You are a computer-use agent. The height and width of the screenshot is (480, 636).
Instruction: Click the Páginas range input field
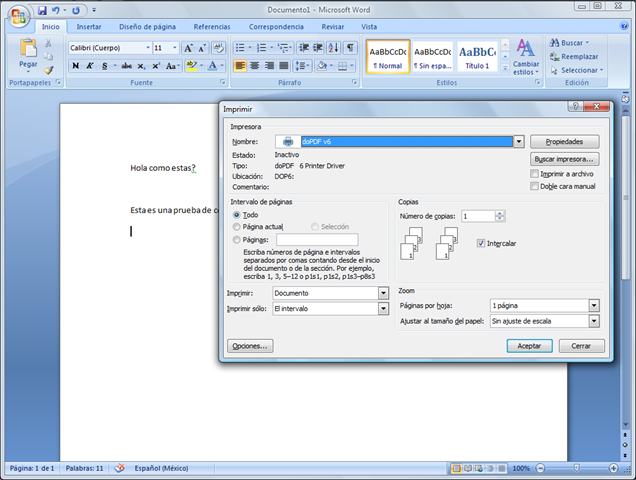(317, 240)
